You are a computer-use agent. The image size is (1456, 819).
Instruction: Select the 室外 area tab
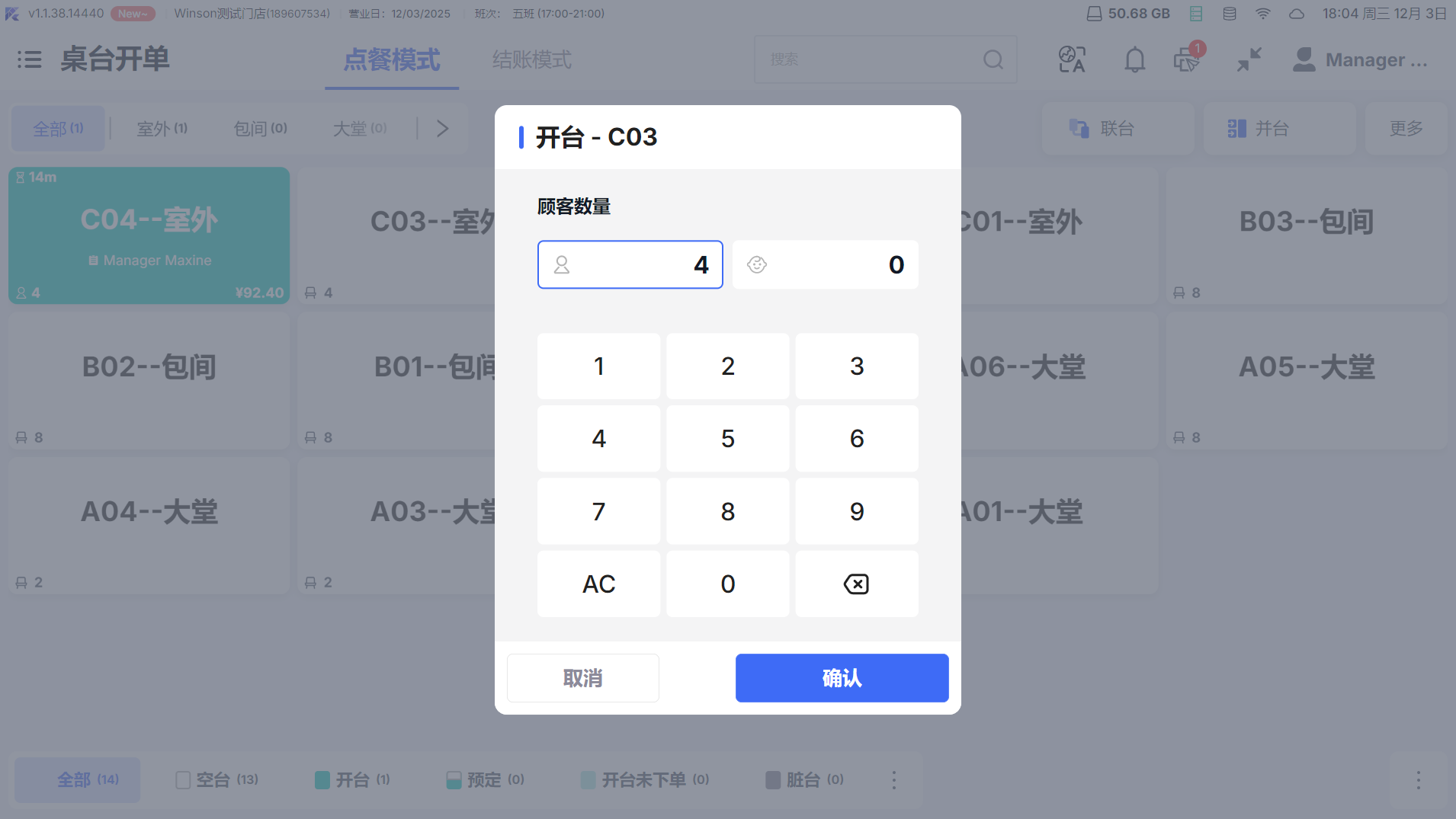click(x=162, y=128)
